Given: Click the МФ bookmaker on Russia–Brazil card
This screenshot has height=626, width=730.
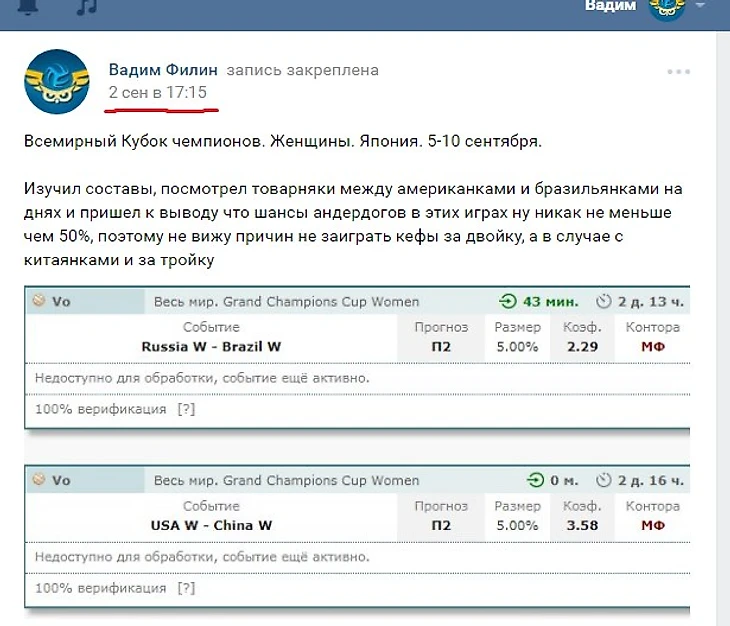Looking at the screenshot, I should click(x=652, y=346).
